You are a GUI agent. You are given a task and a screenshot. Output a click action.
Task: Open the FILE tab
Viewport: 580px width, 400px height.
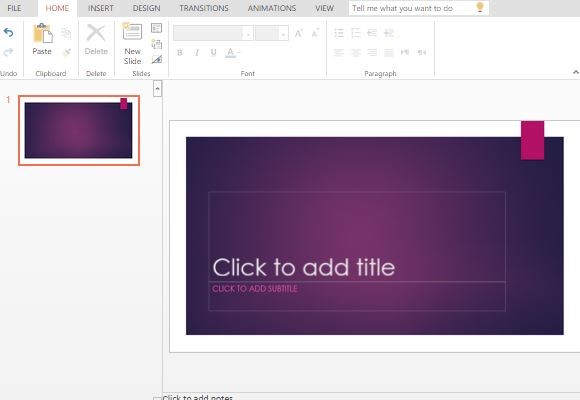pyautogui.click(x=14, y=8)
